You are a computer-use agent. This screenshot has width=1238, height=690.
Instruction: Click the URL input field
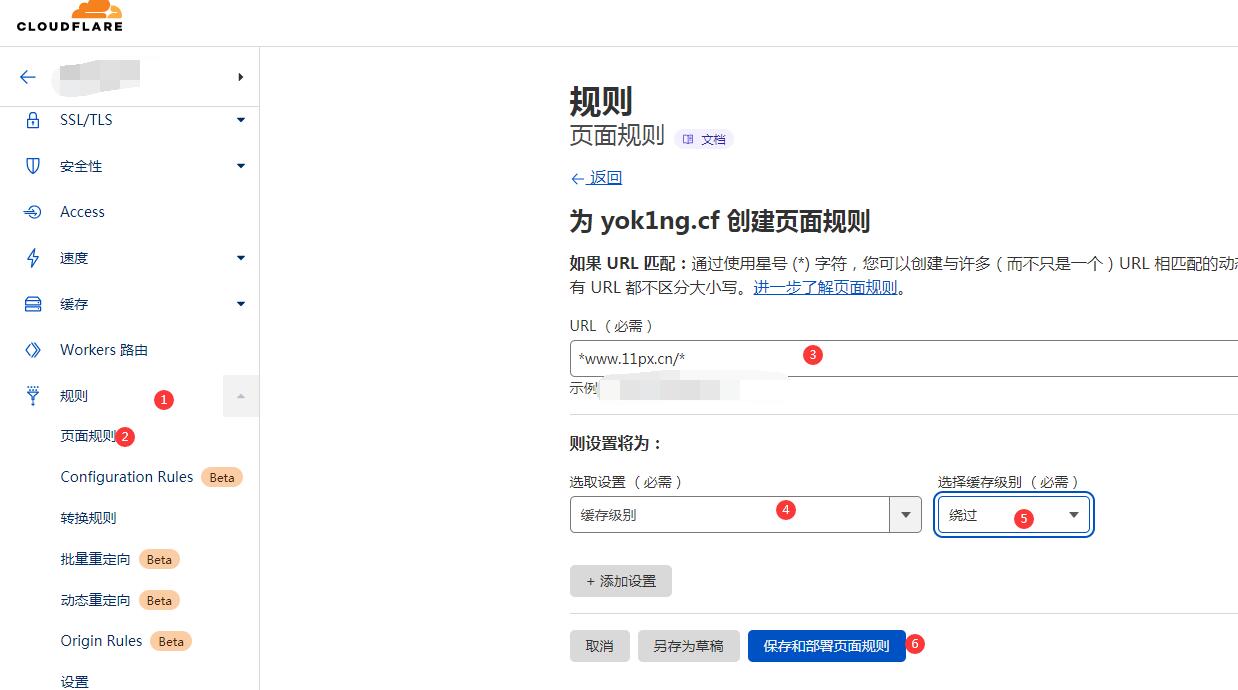904,358
